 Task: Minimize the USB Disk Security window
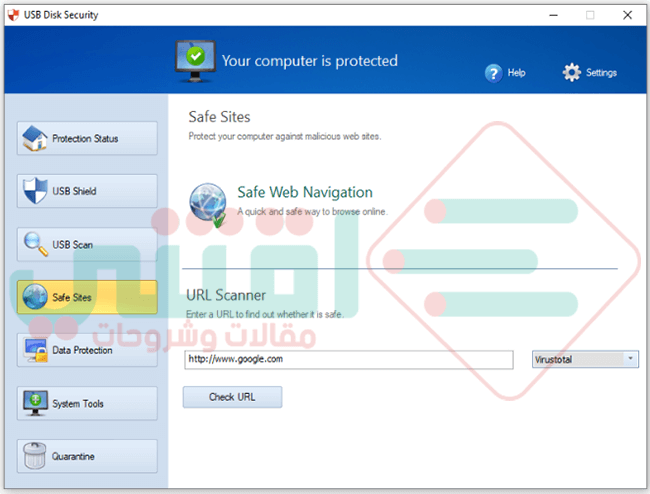pyautogui.click(x=553, y=15)
